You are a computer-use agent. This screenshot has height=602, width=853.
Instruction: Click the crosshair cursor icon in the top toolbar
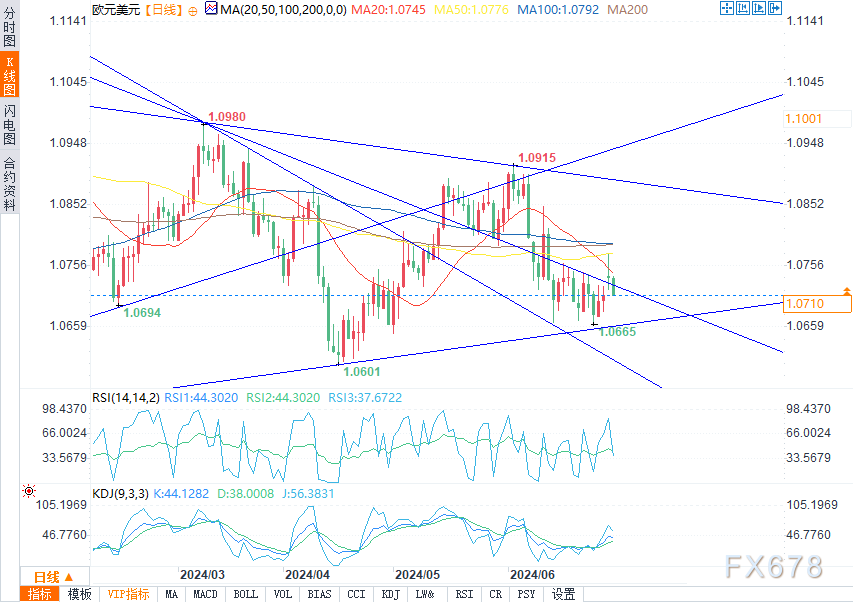(x=726, y=8)
